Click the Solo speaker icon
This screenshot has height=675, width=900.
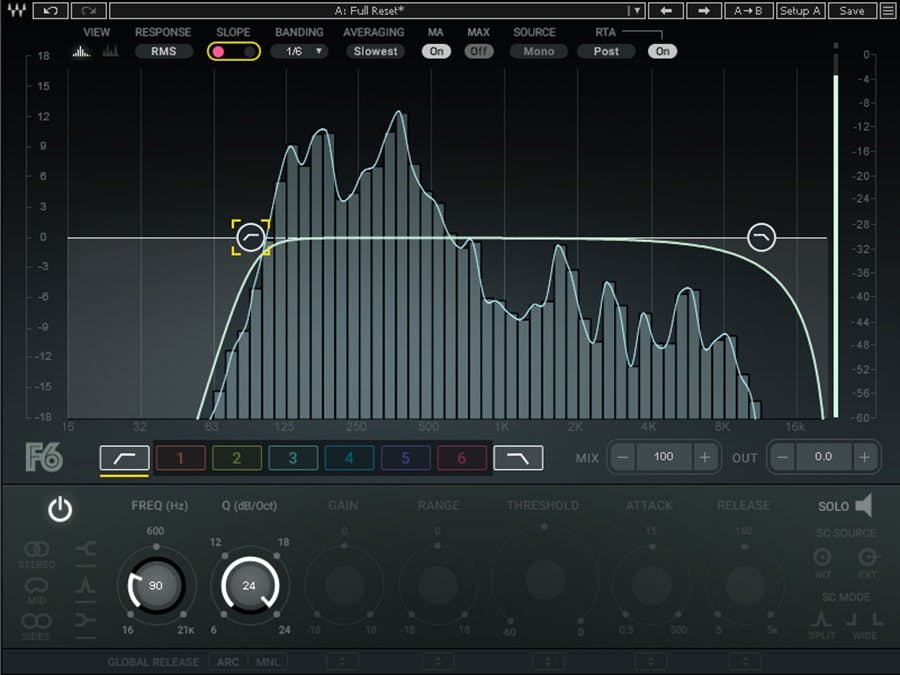[x=863, y=505]
